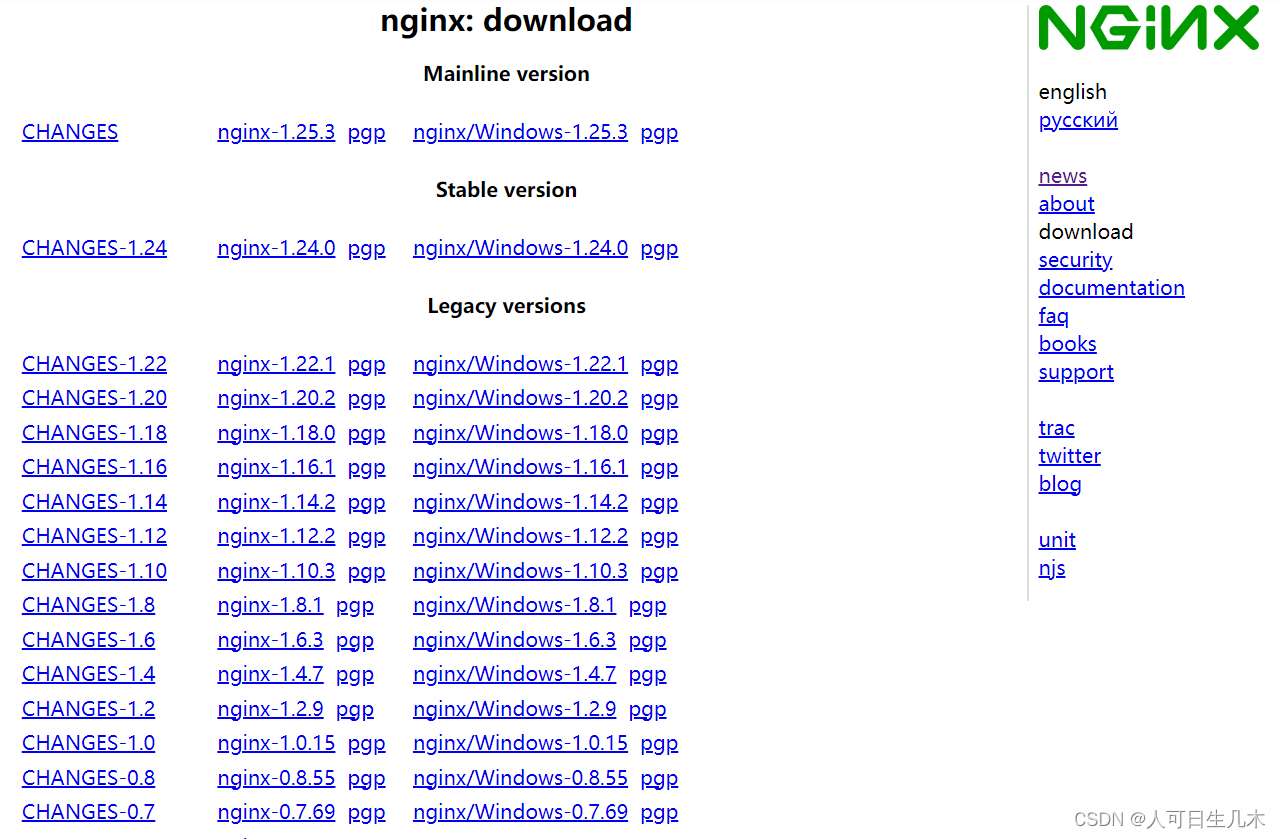This screenshot has width=1281, height=839.
Task: Download nginx/Windows-1.25.3 mainline build
Action: click(x=520, y=132)
